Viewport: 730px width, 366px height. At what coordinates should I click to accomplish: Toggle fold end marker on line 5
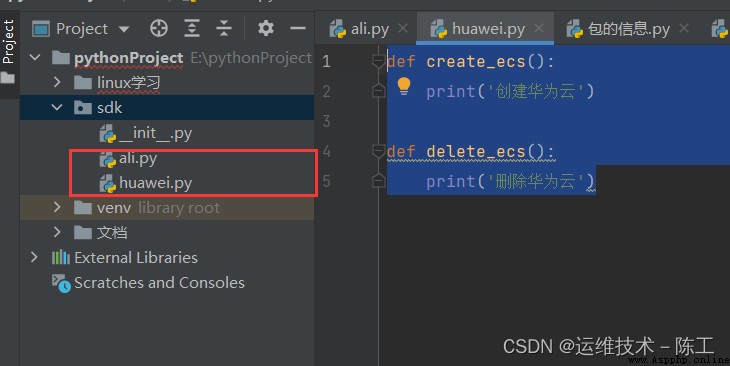coord(379,181)
